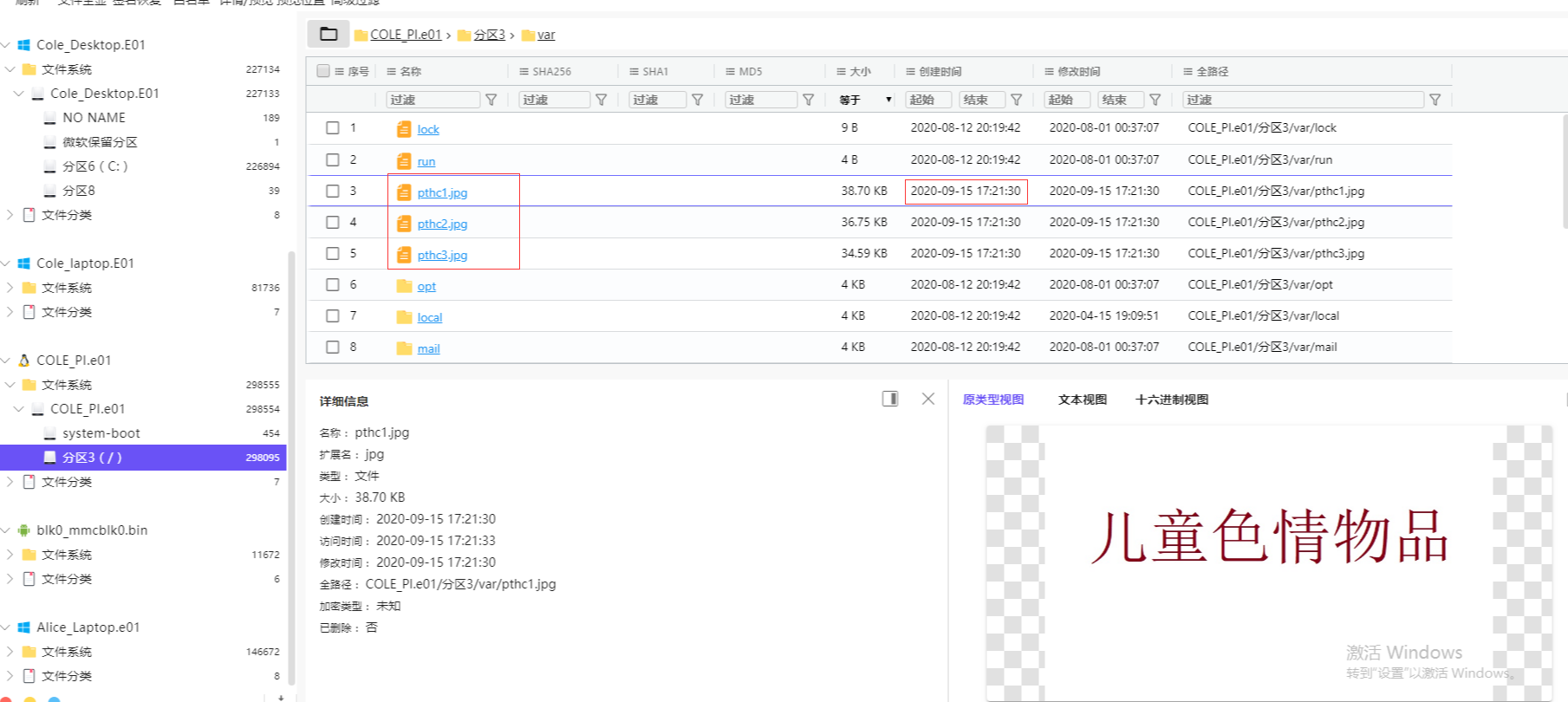1568x702 pixels.
Task: Click the file icon of pthc1.jpg
Action: click(x=404, y=192)
